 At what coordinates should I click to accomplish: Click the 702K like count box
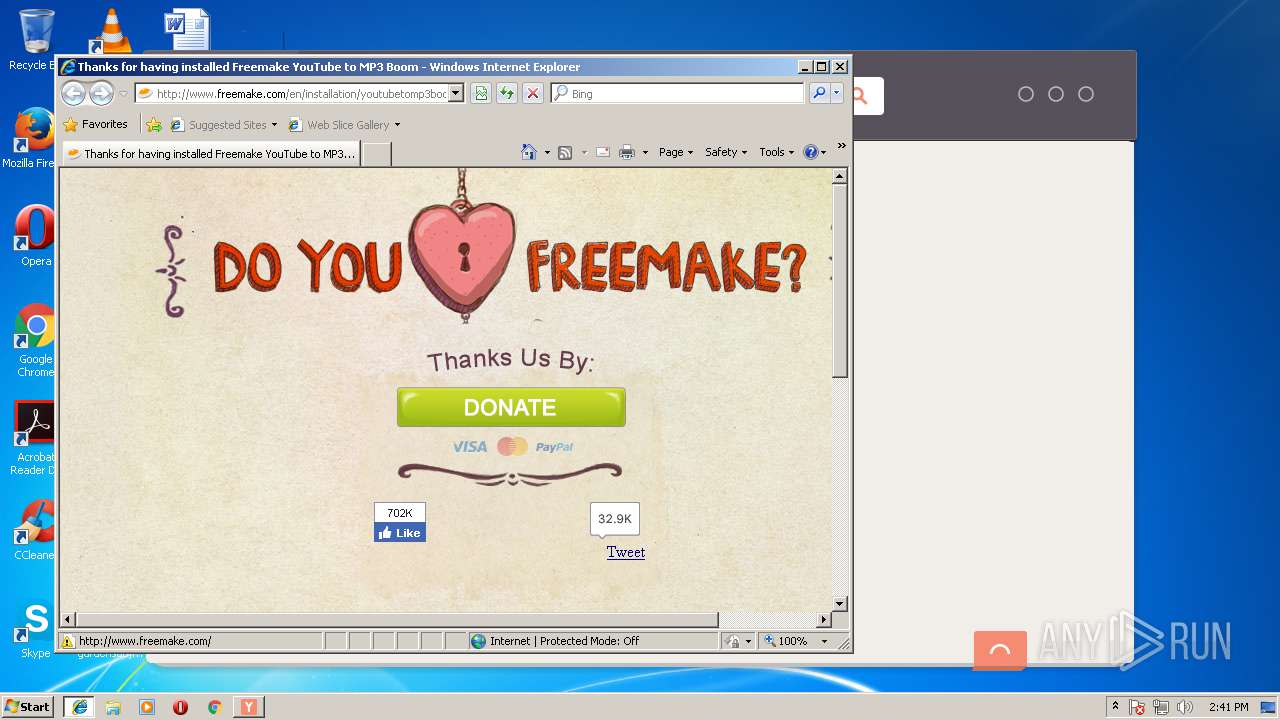[400, 513]
